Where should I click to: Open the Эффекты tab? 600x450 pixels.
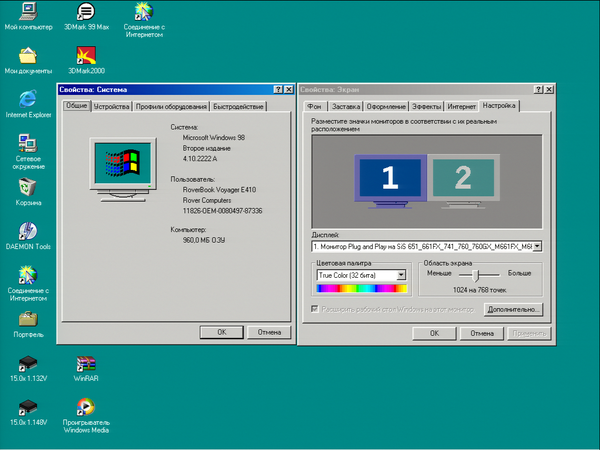click(x=427, y=107)
